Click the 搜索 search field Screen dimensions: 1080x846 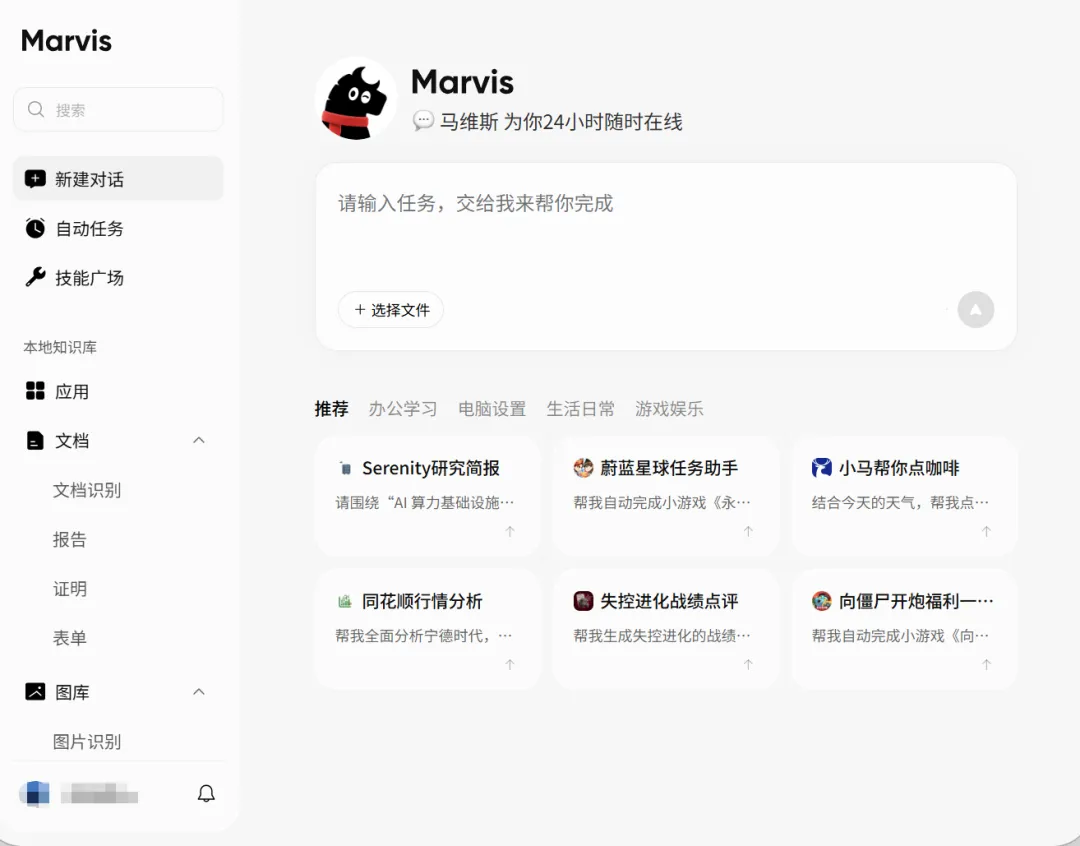point(118,110)
